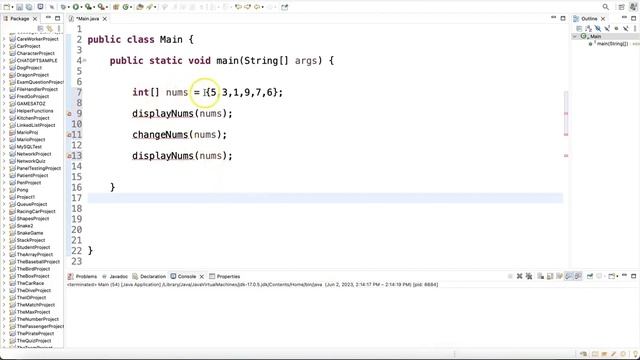Toggle Link with Editor in Package Explorer

point(49,29)
